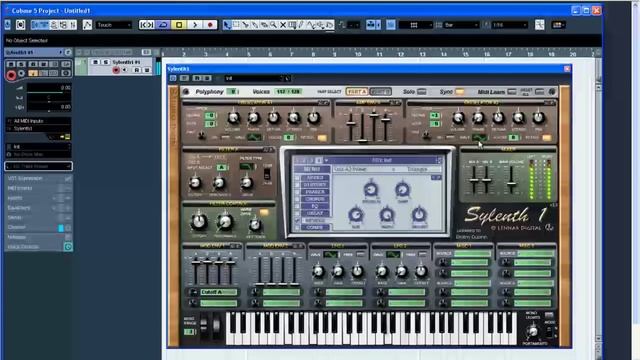Click the Play button in the toolbar

(x=195, y=25)
